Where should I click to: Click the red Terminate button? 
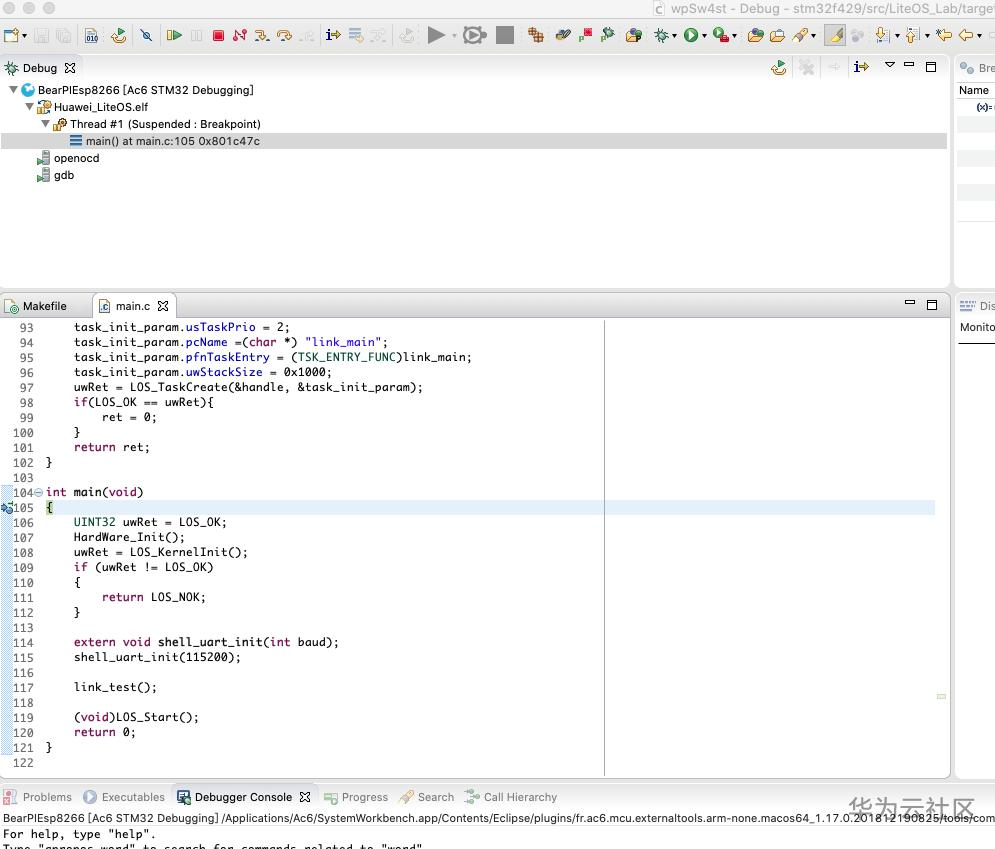tap(217, 36)
